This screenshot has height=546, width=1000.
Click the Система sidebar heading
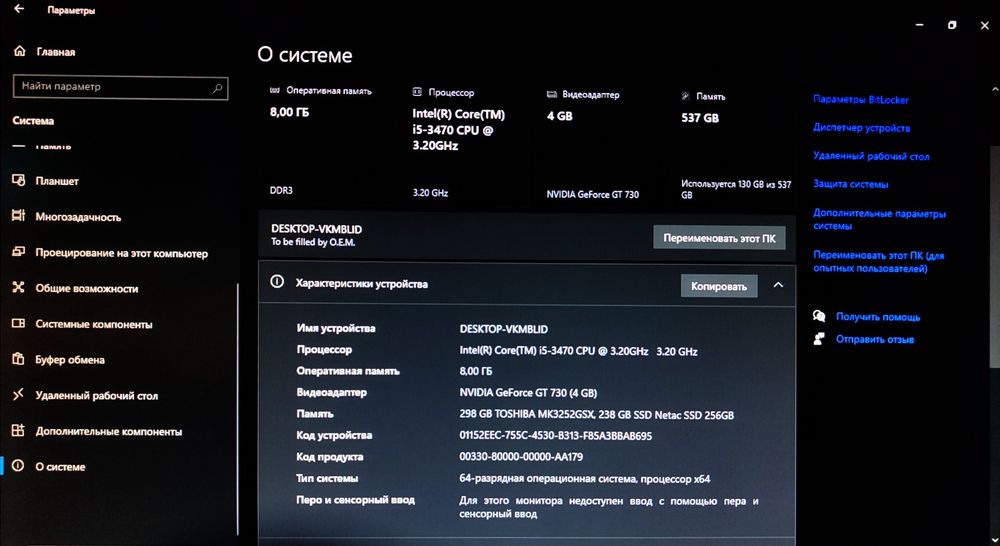coord(33,121)
